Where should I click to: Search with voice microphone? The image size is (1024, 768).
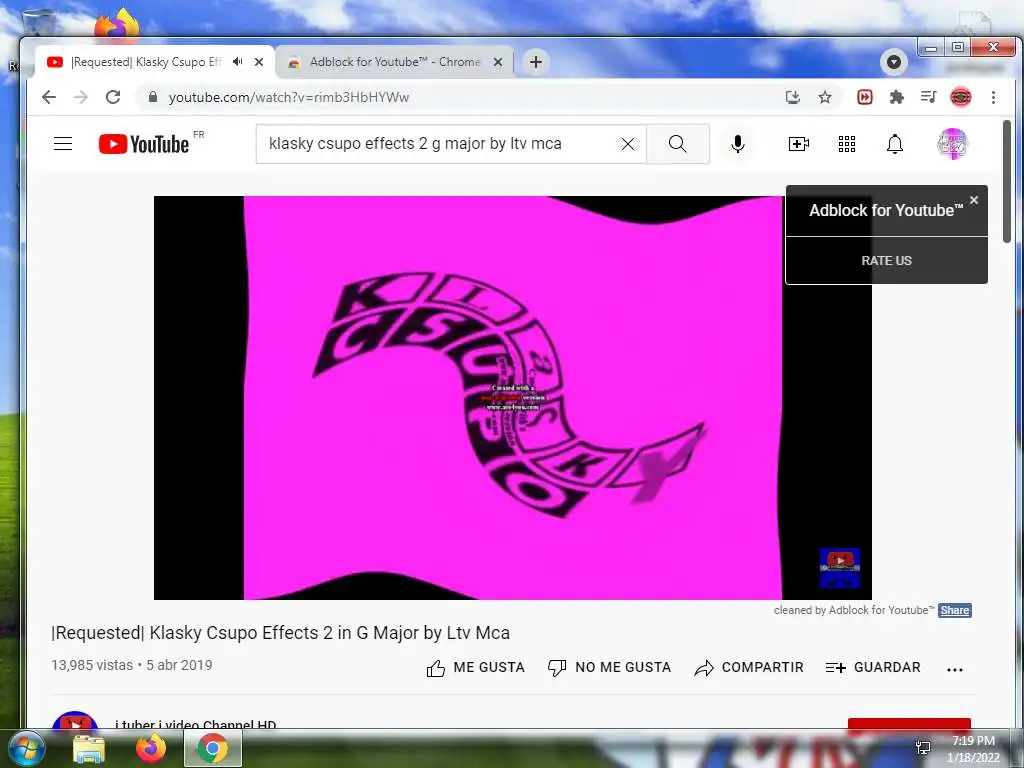point(738,144)
